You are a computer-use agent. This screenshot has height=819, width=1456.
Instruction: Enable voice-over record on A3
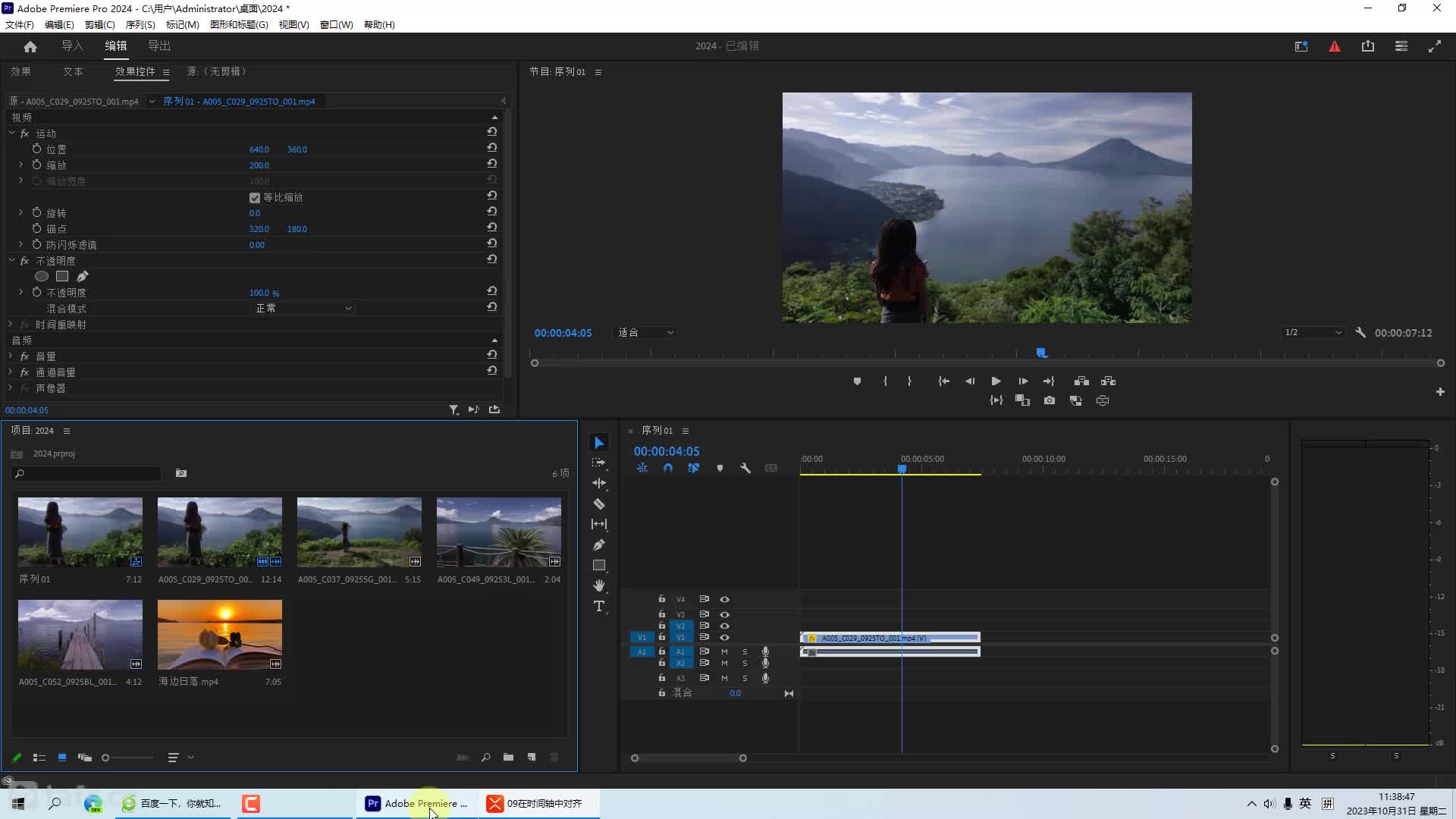tap(765, 679)
